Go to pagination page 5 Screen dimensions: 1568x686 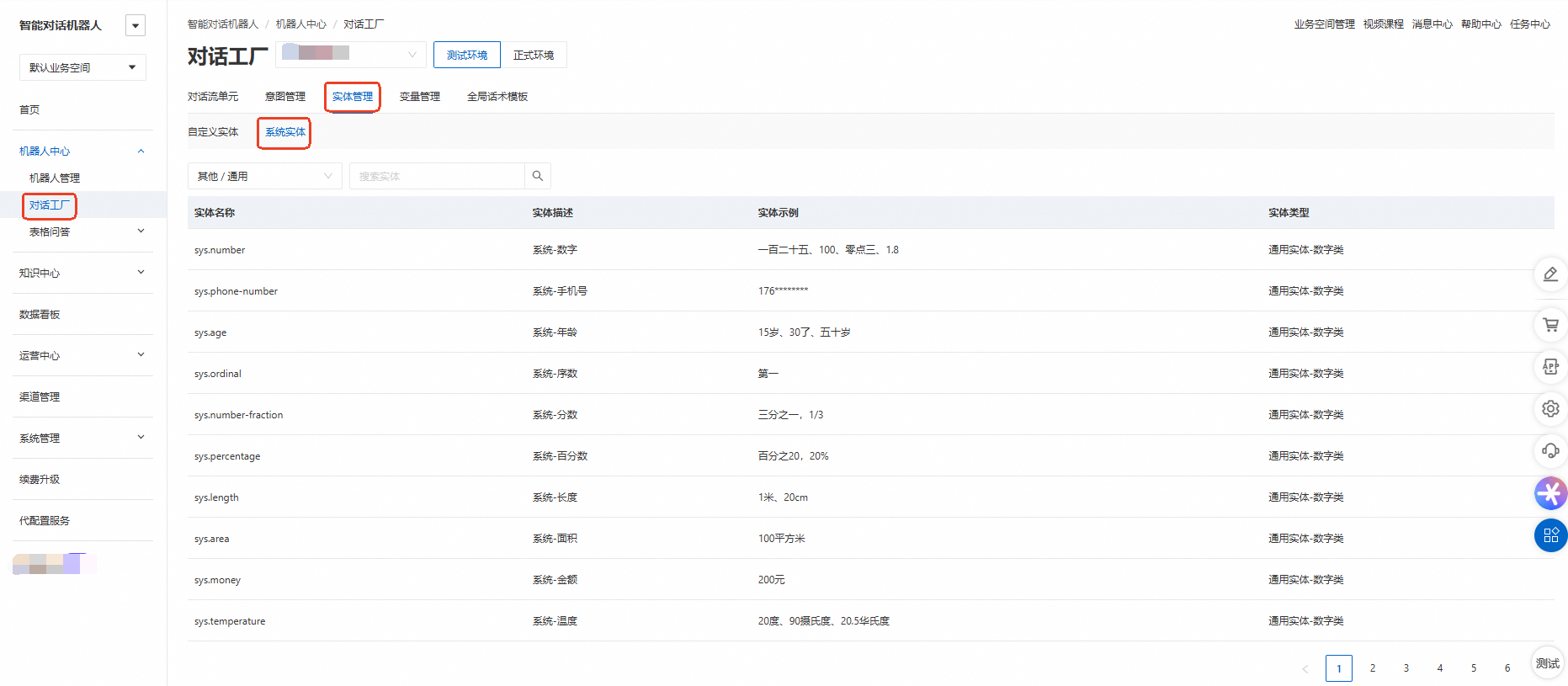tap(1474, 668)
